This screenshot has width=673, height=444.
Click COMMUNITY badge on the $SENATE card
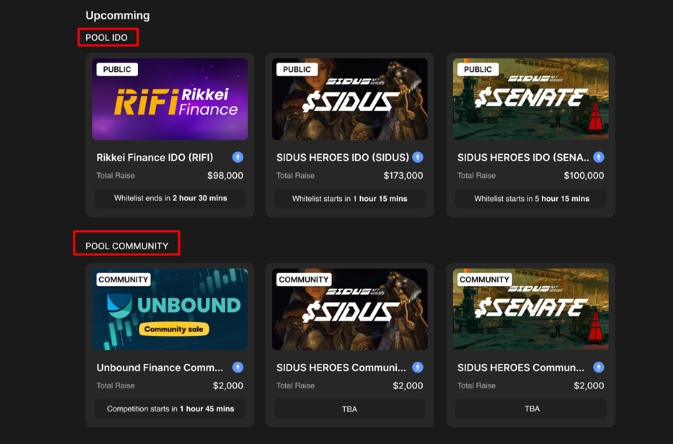click(x=485, y=280)
